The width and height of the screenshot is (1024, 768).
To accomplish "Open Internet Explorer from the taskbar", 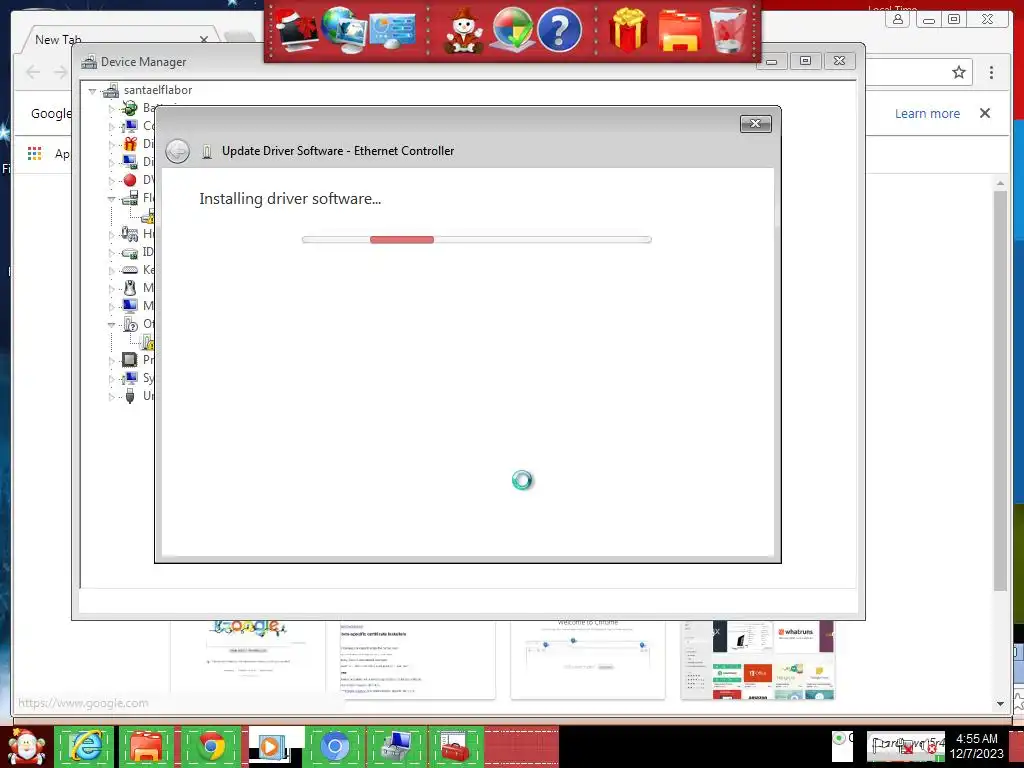I will (84, 746).
